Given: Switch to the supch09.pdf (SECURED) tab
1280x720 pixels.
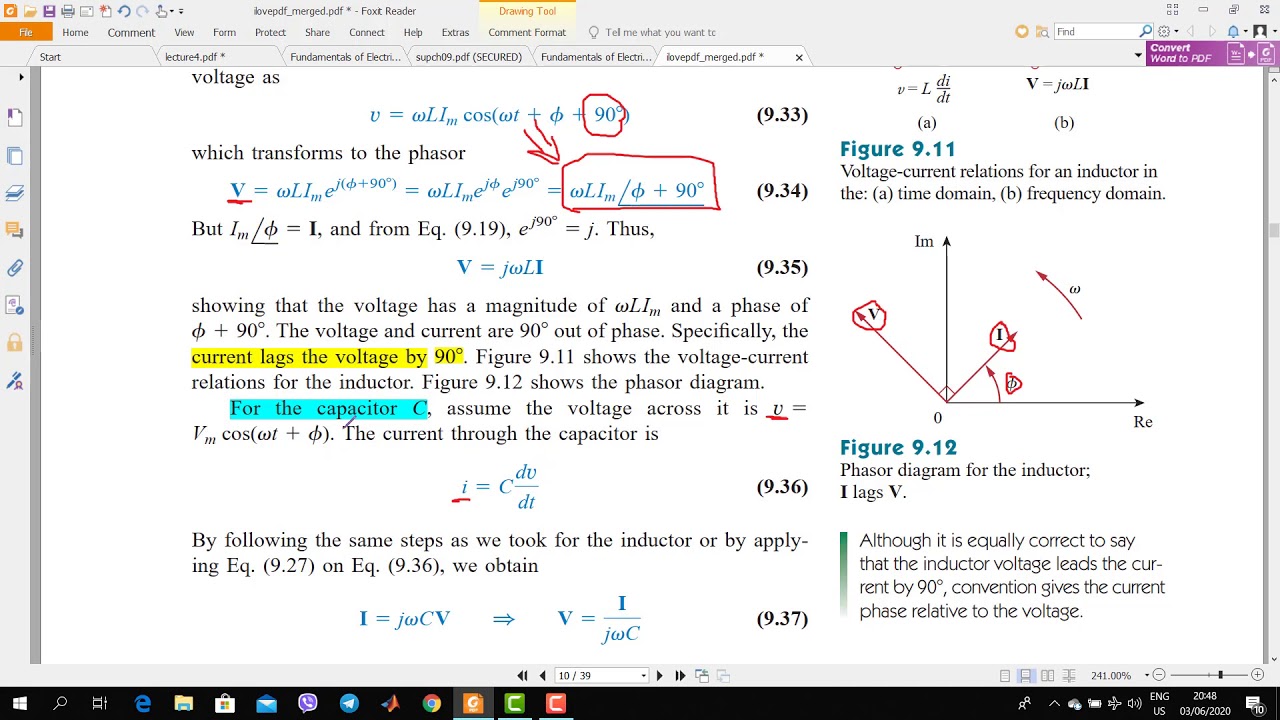Looking at the screenshot, I should 469,57.
